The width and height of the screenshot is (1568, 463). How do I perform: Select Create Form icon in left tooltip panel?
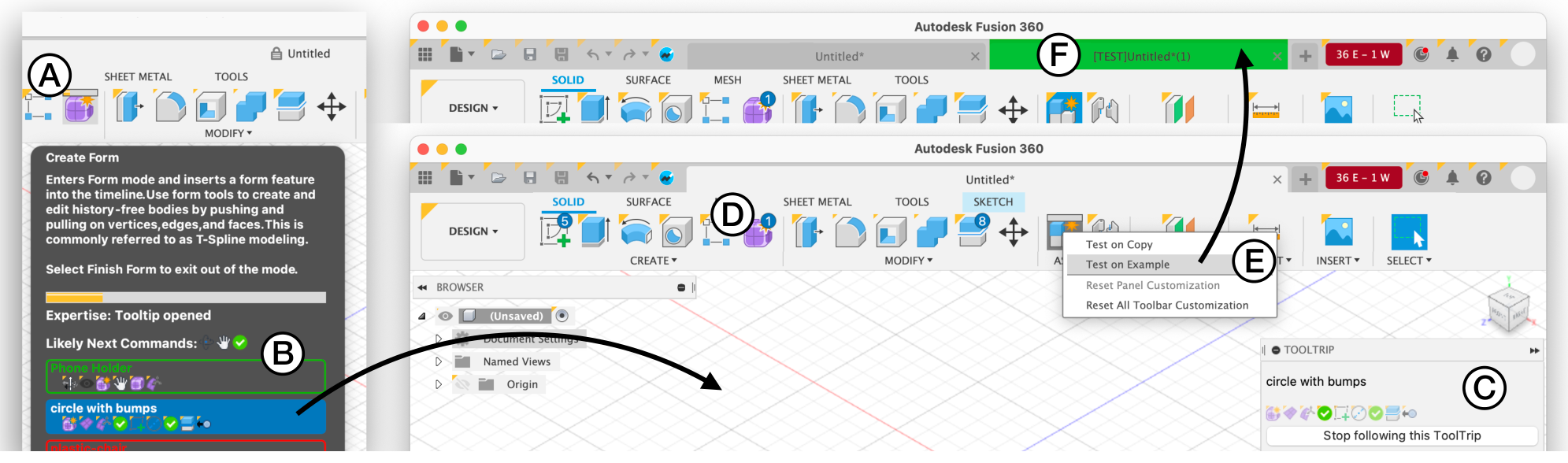point(80,107)
